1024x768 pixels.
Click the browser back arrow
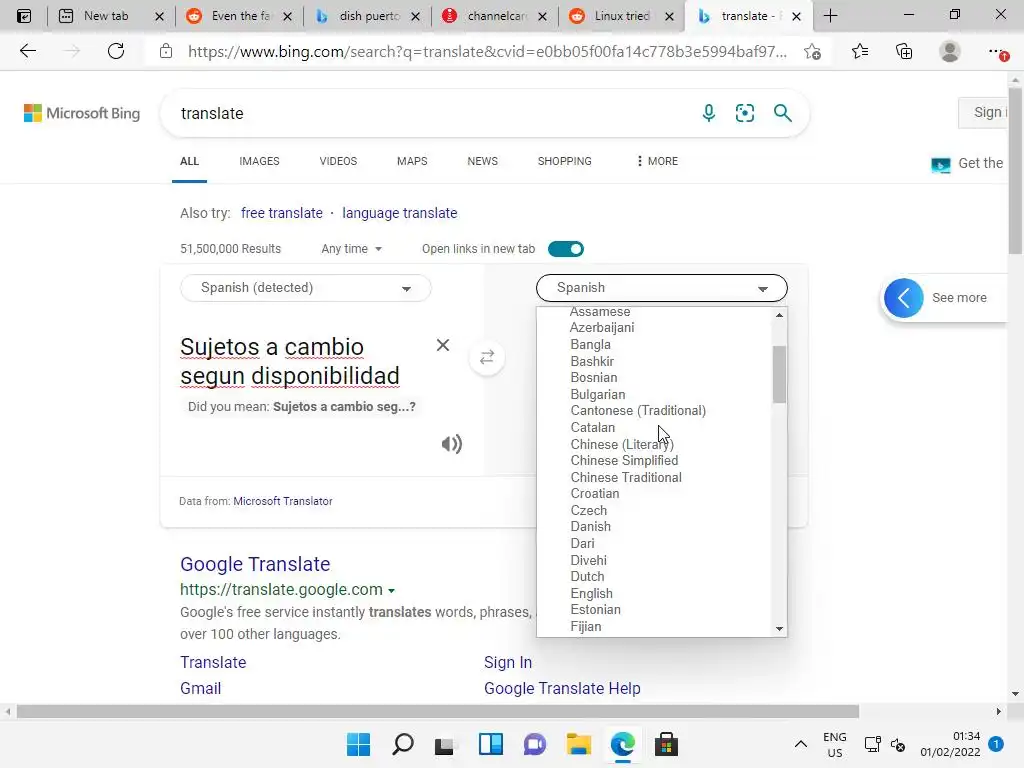pos(27,51)
